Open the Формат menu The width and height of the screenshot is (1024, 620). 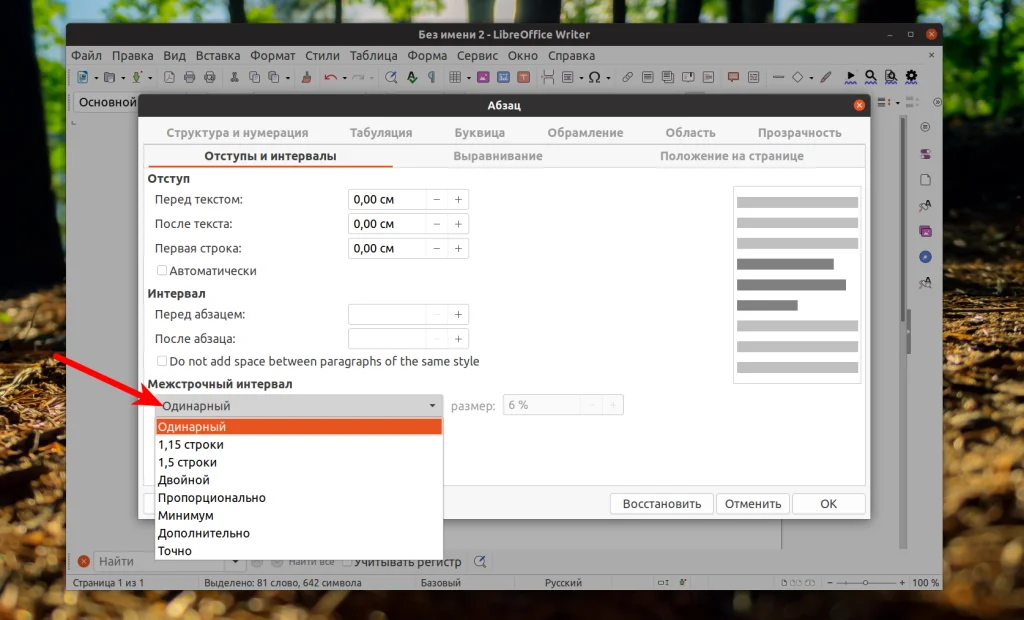[272, 55]
